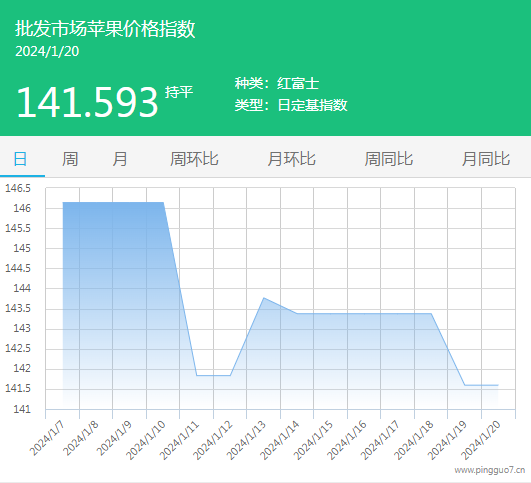Click the 146.5 y-axis label
The image size is (531, 483).
pyautogui.click(x=18, y=188)
